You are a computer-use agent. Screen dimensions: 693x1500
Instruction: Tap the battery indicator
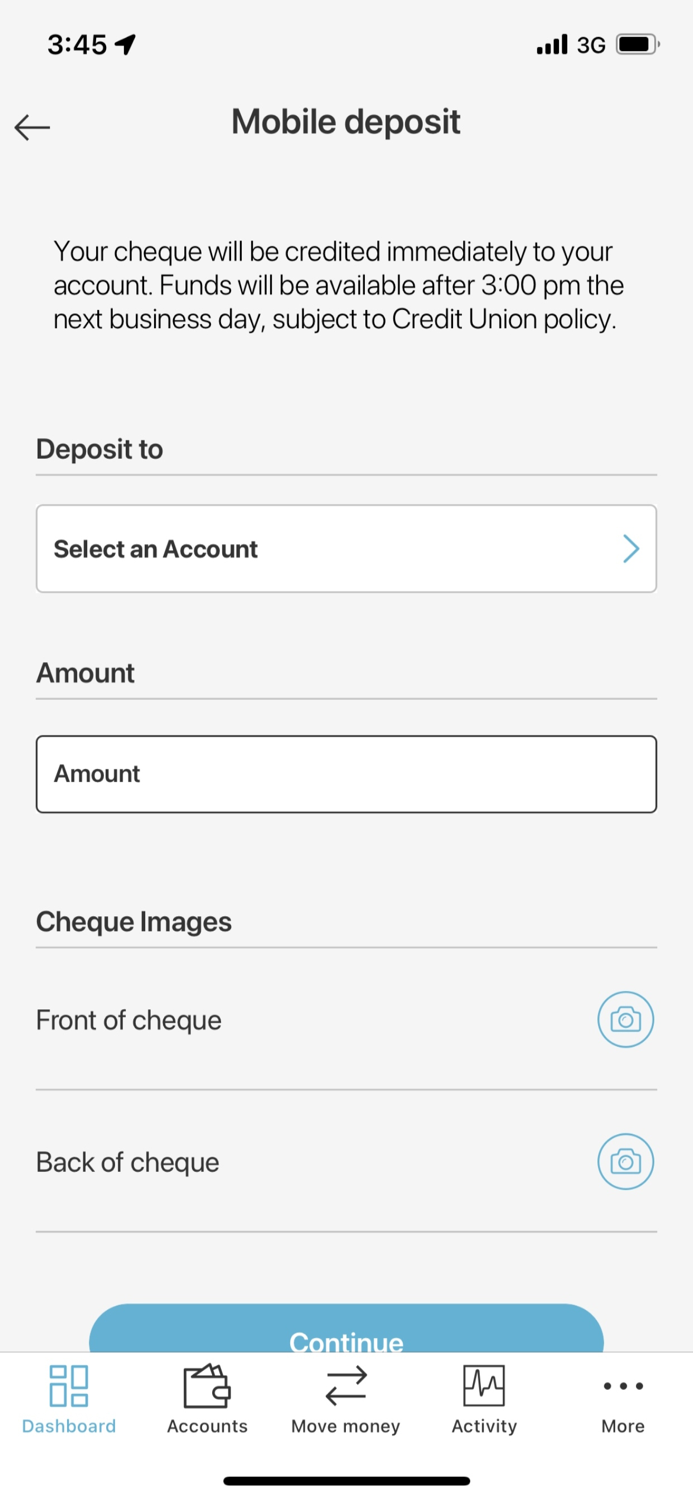(635, 44)
